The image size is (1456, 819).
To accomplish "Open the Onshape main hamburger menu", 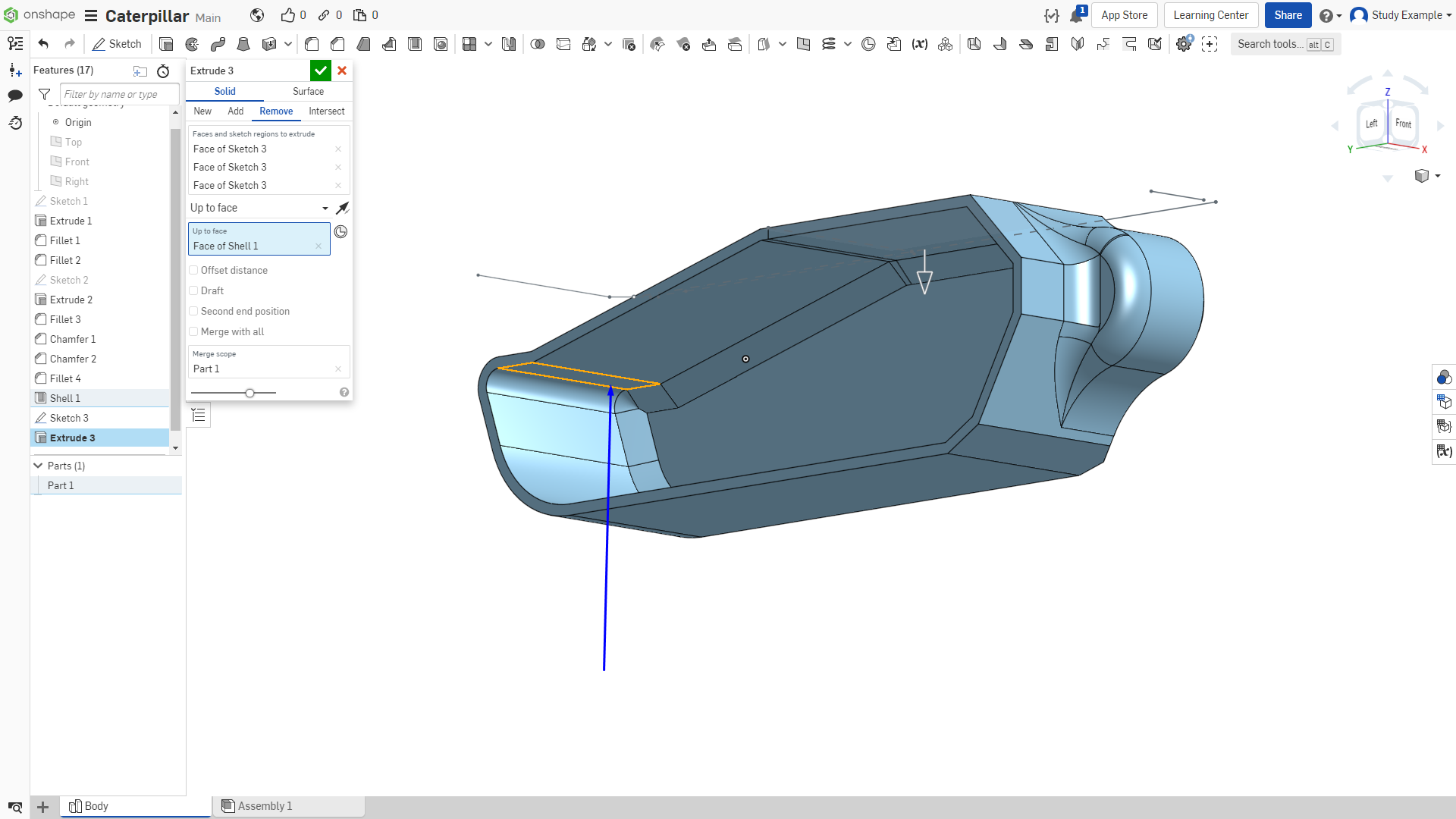I will pyautogui.click(x=91, y=15).
